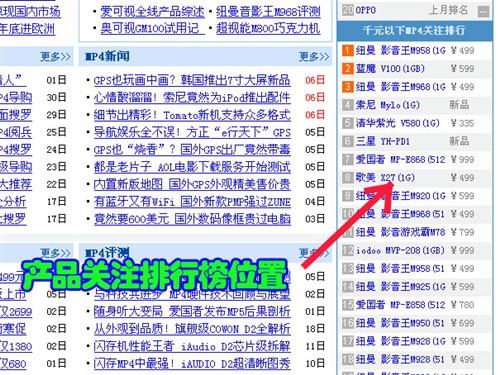Image resolution: width=500 pixels, height=375 pixels.
Task: Open the leftmost 更多>> above date list
Action: point(55,56)
